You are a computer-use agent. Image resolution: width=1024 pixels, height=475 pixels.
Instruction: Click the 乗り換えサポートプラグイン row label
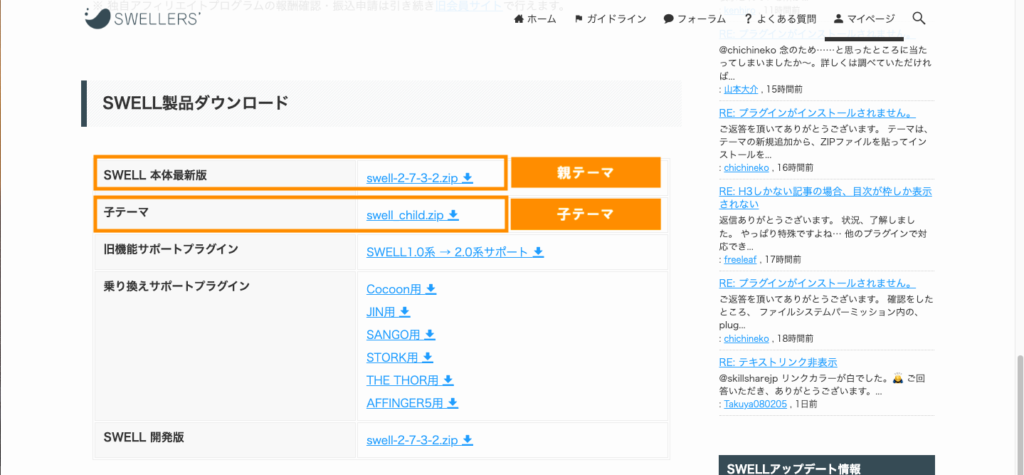176,286
